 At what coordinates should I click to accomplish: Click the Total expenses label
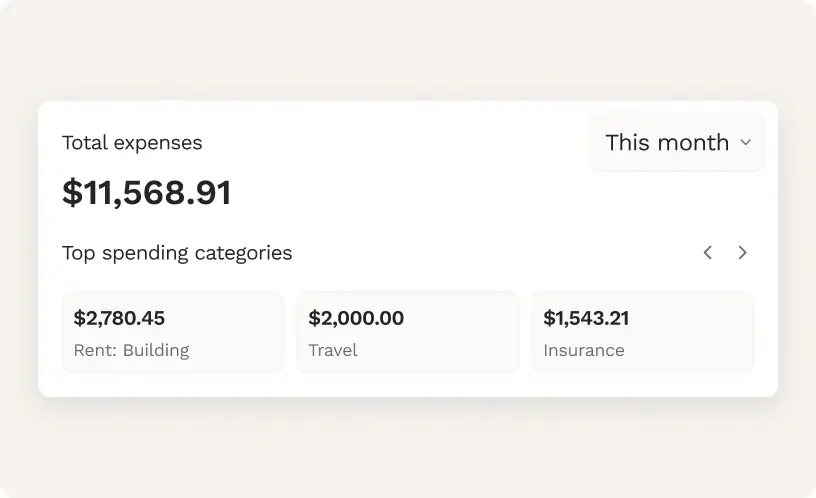pos(132,143)
